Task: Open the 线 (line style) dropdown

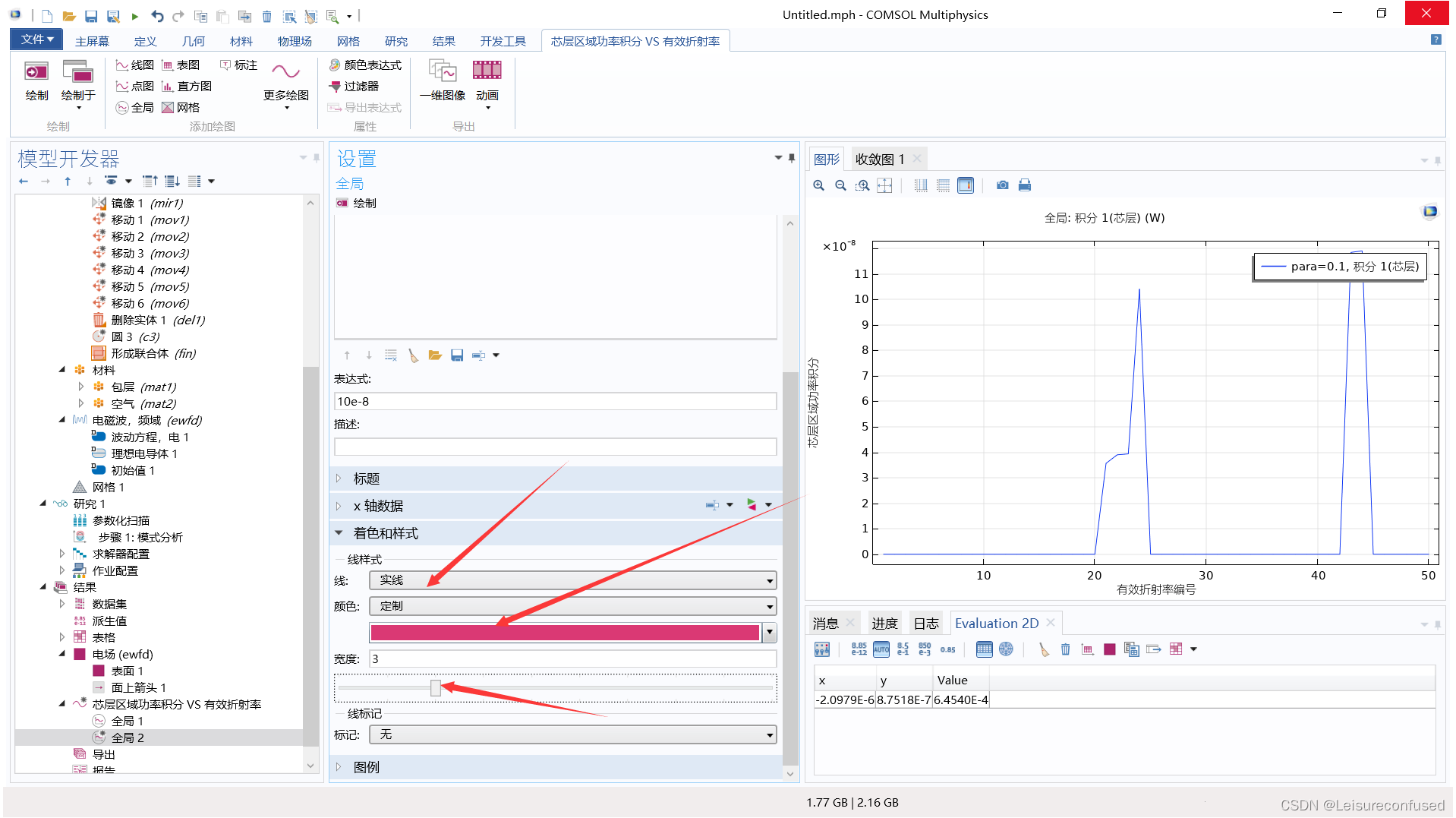Action: 573,580
